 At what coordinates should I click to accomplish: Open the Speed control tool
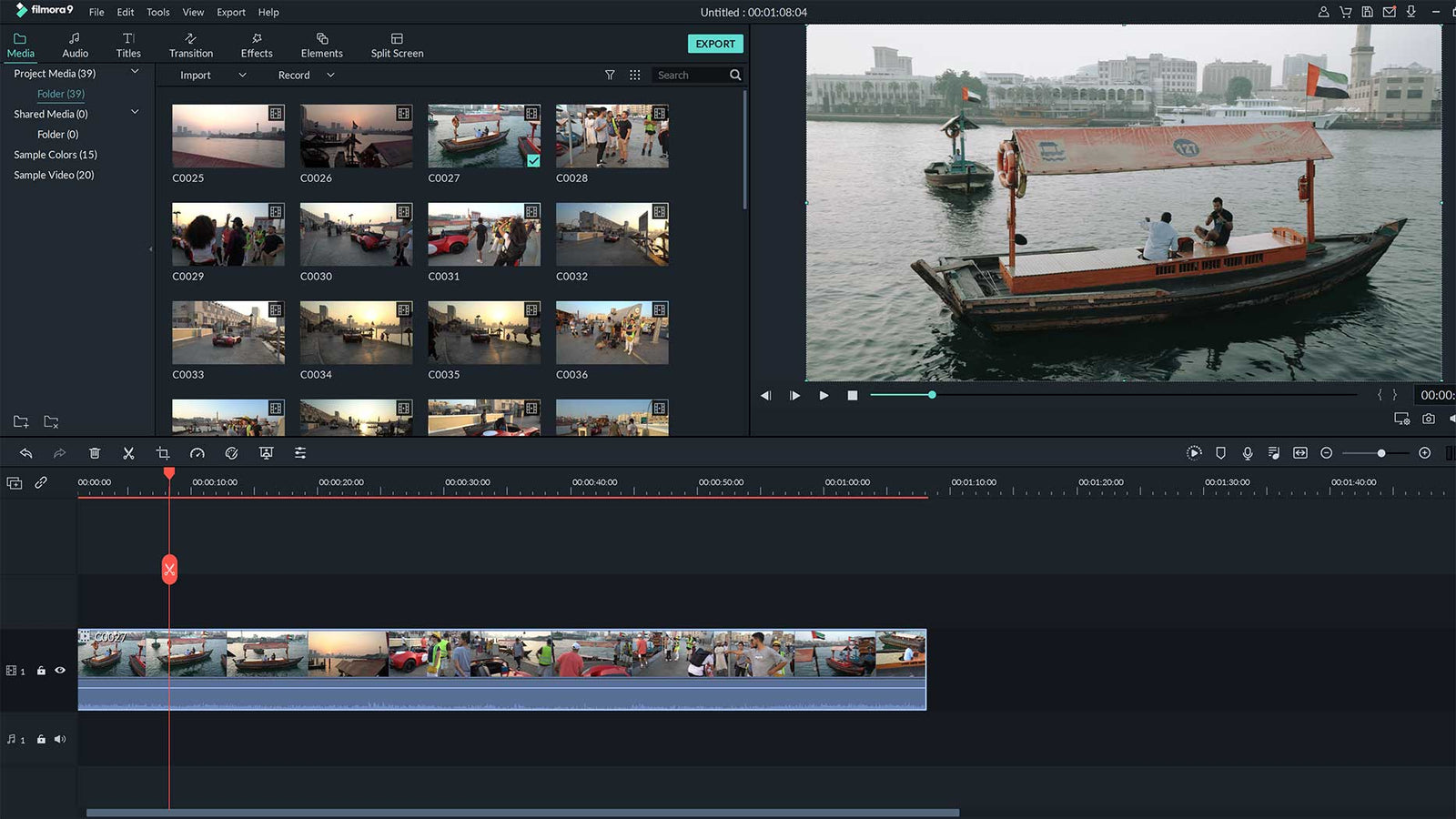coord(197,453)
